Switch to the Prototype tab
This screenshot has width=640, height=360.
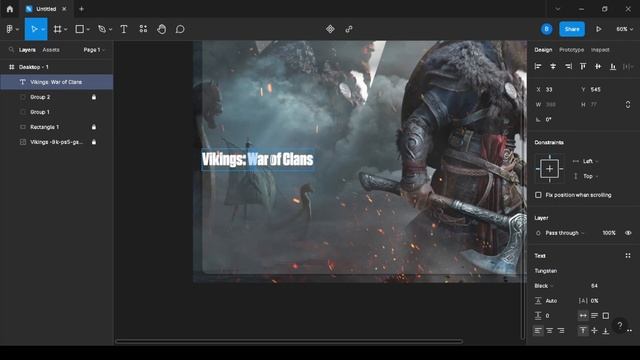coord(571,50)
